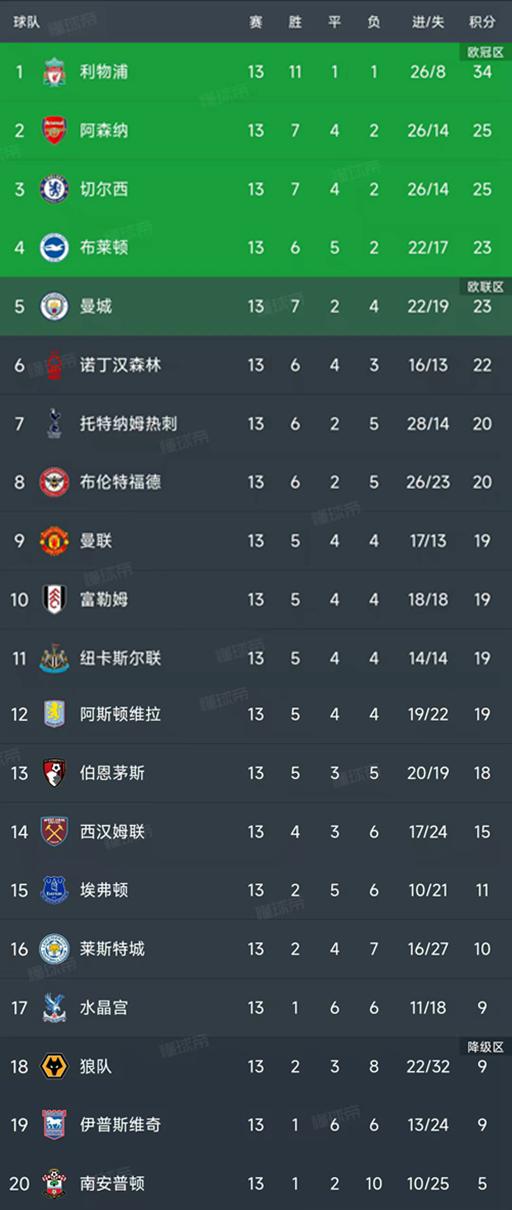Click the 进/失 column header

428,21
